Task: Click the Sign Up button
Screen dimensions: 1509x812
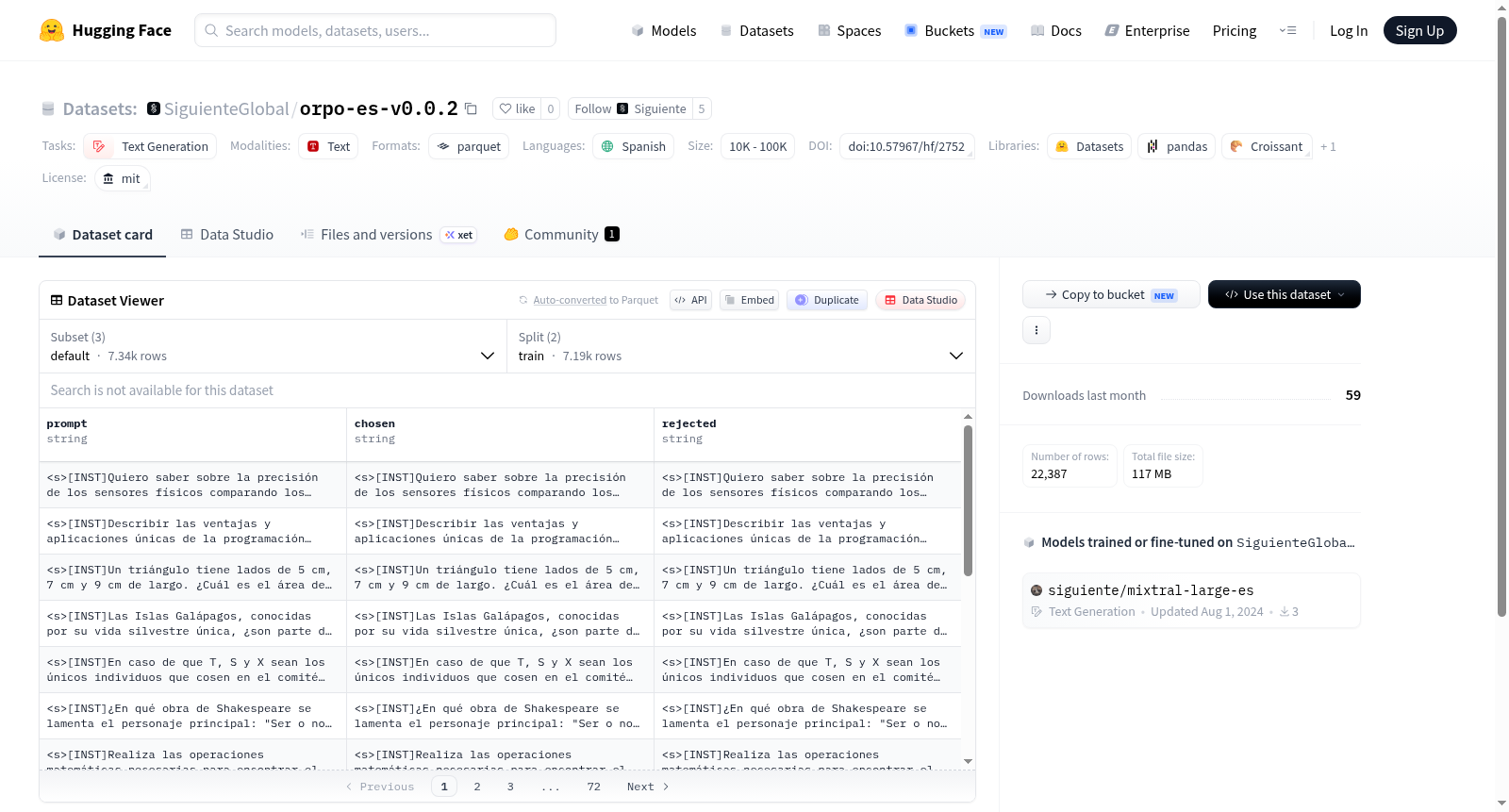Action: [1419, 30]
